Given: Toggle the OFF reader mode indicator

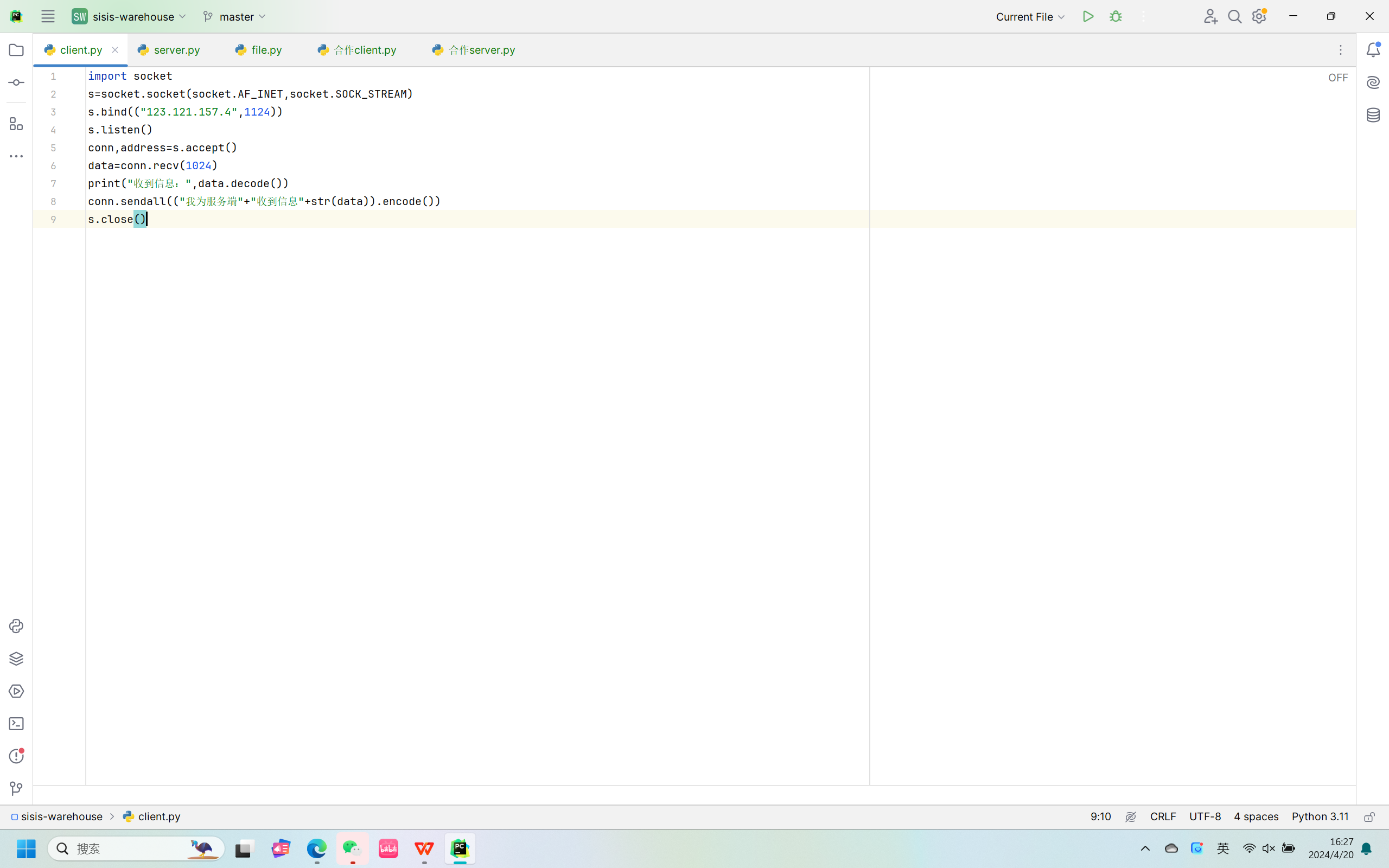Looking at the screenshot, I should pyautogui.click(x=1337, y=78).
